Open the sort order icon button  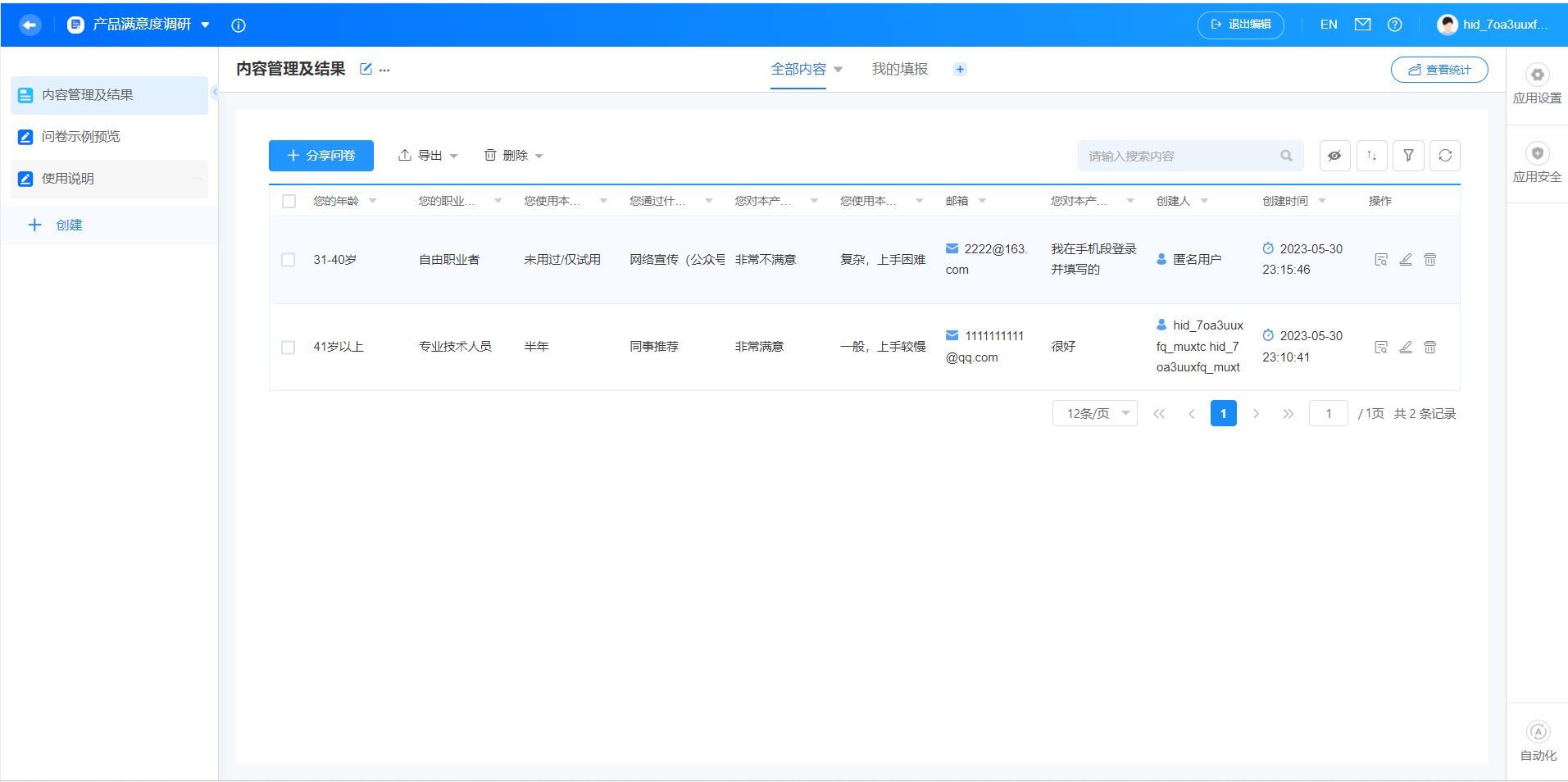point(1372,156)
